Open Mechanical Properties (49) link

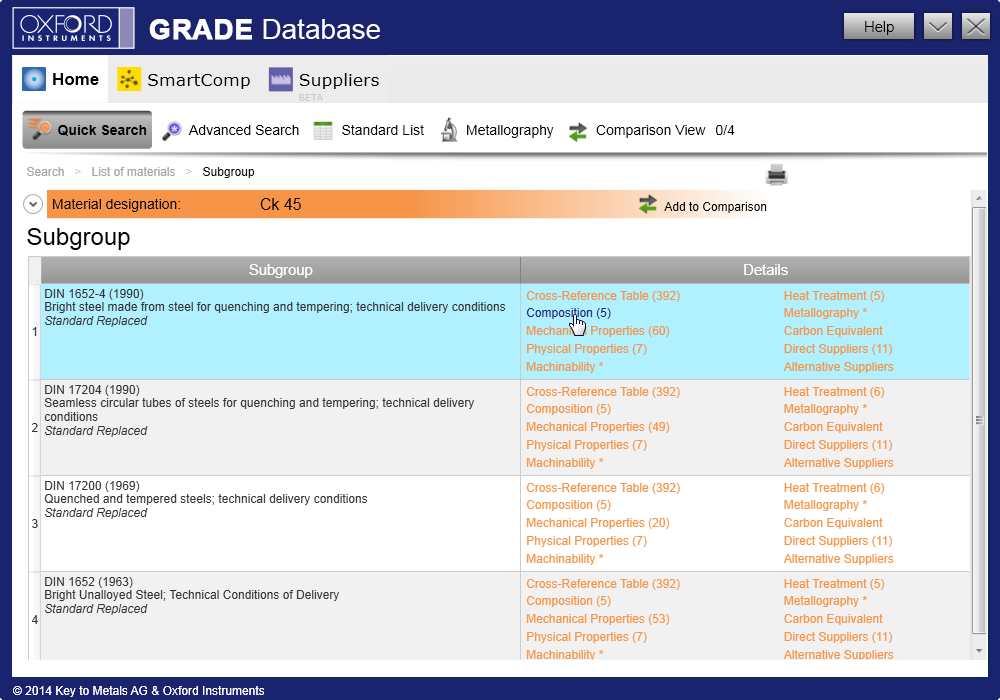[x=598, y=427]
